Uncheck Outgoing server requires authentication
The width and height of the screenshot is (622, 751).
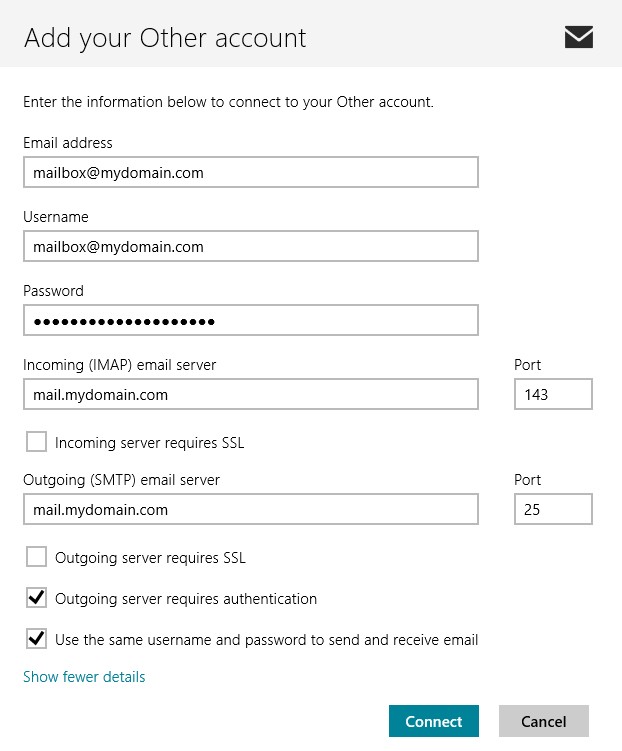[x=36, y=598]
